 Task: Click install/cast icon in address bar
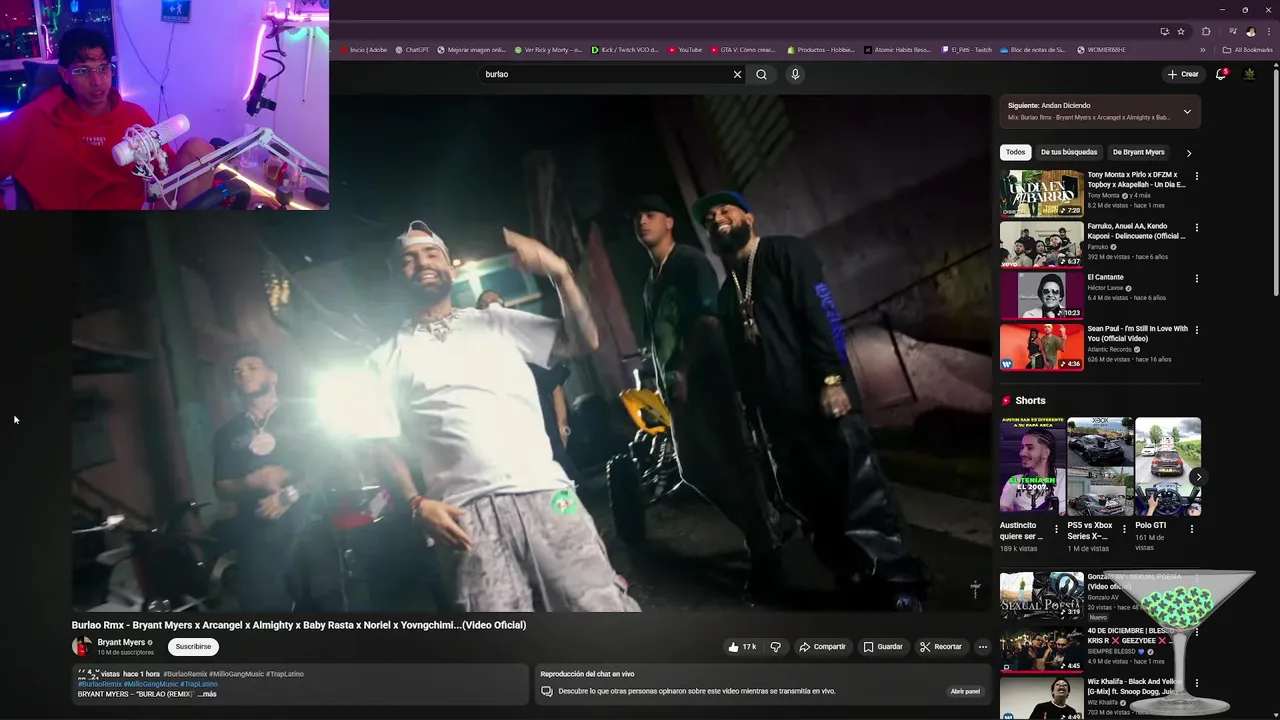(x=1164, y=31)
